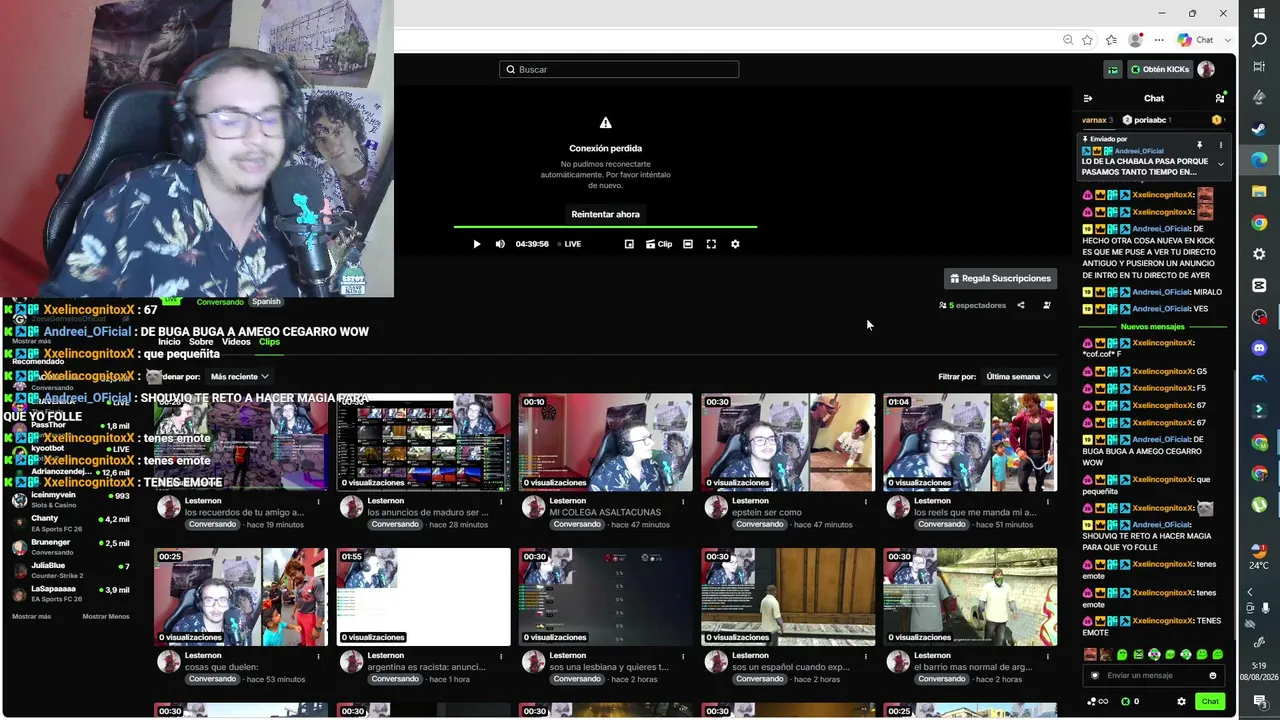
Task: Click Reintentar ahora to reconnect
Action: 605,214
